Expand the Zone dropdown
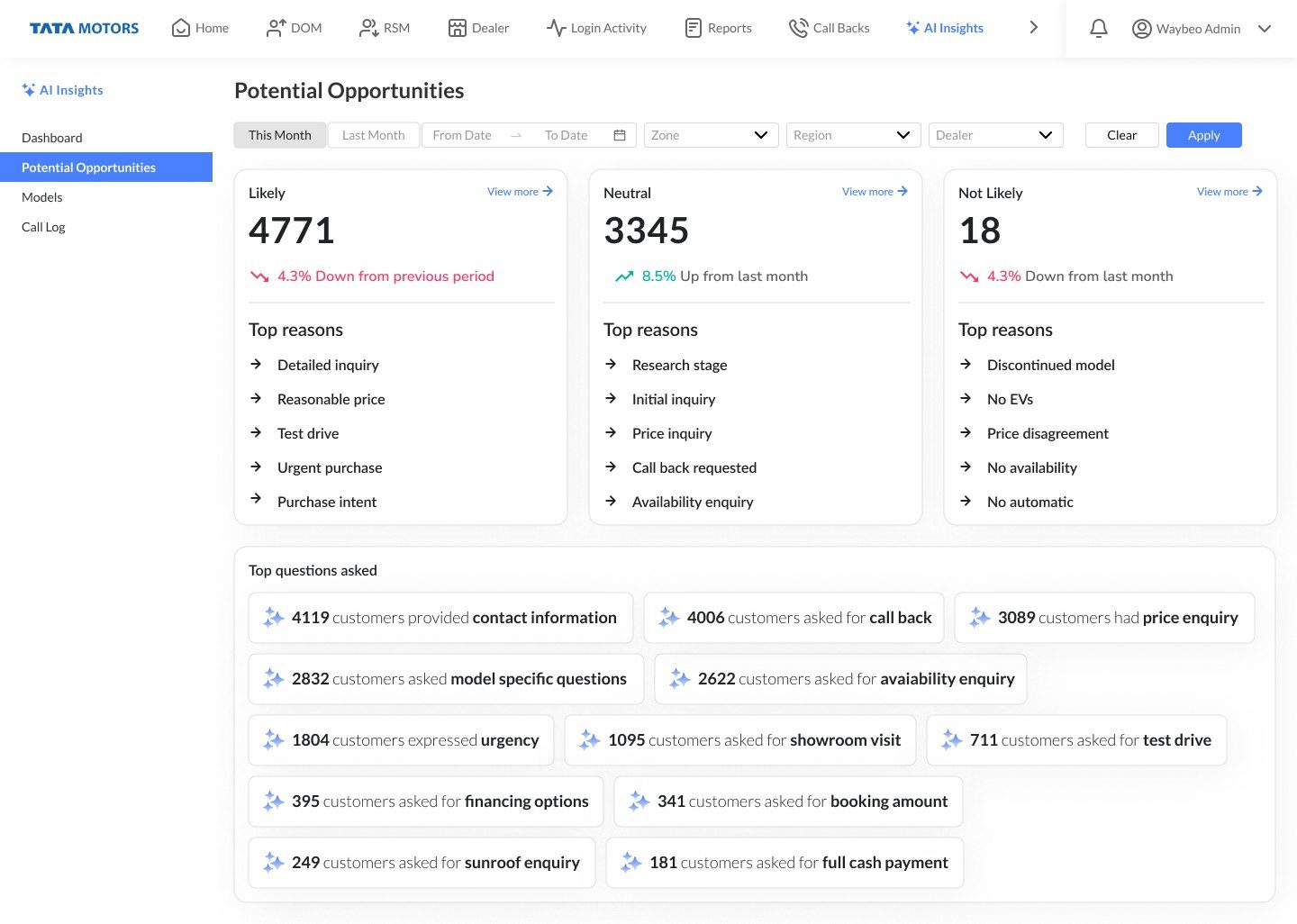 click(x=711, y=135)
